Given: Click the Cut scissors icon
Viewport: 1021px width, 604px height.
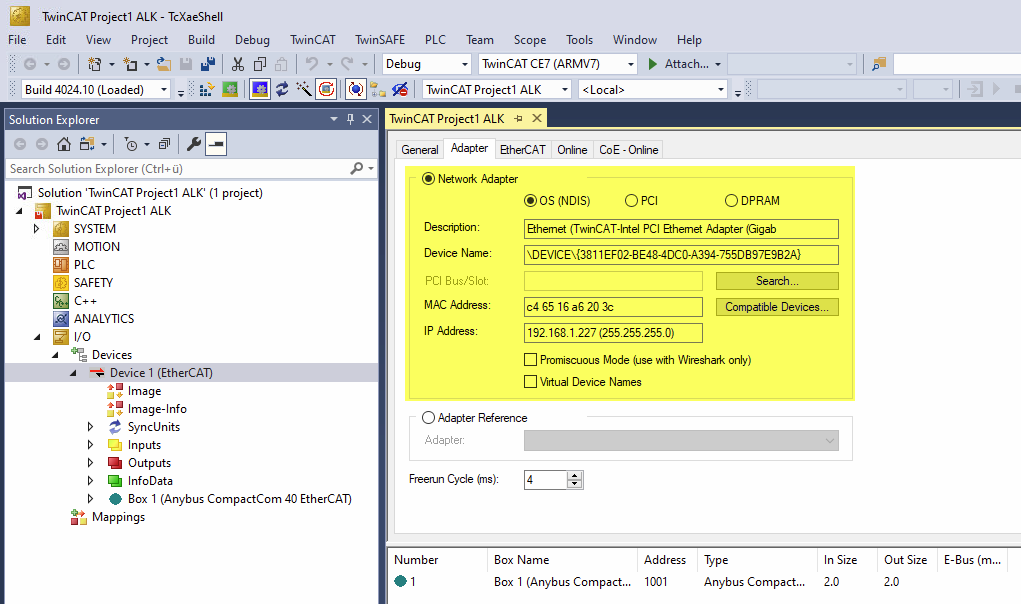Looking at the screenshot, I should (x=238, y=64).
